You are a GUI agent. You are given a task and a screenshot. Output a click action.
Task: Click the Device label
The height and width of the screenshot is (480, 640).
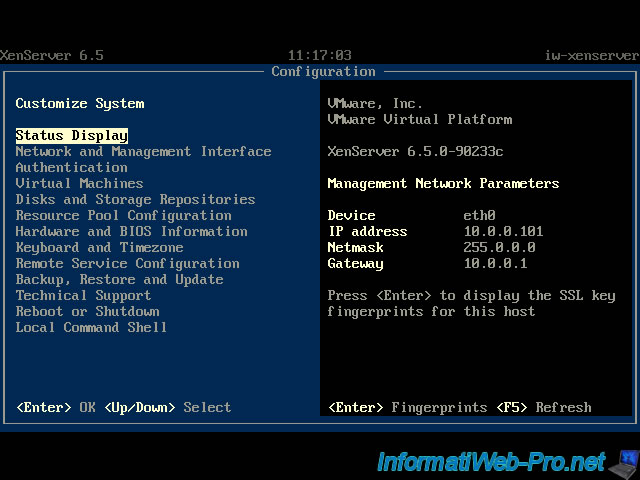(x=351, y=215)
